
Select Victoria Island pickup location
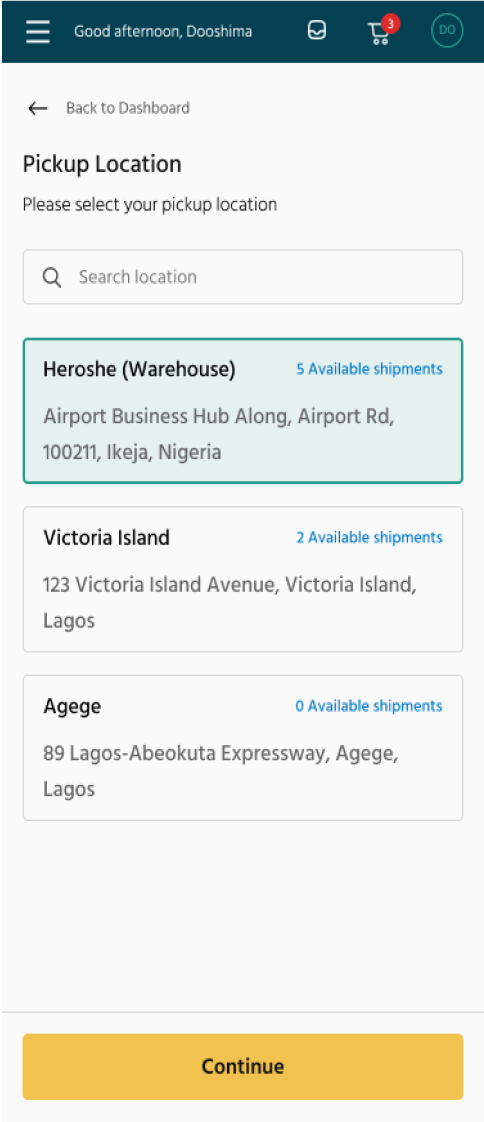(243, 579)
